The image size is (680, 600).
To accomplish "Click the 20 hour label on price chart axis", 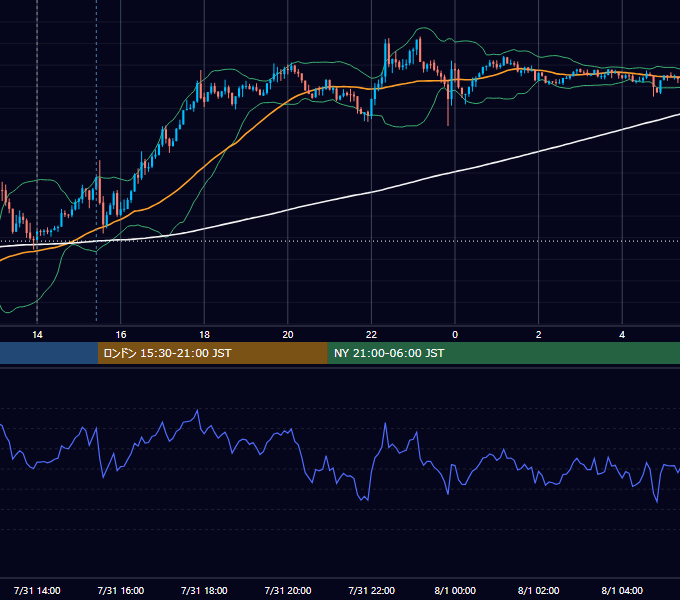I will click(288, 335).
